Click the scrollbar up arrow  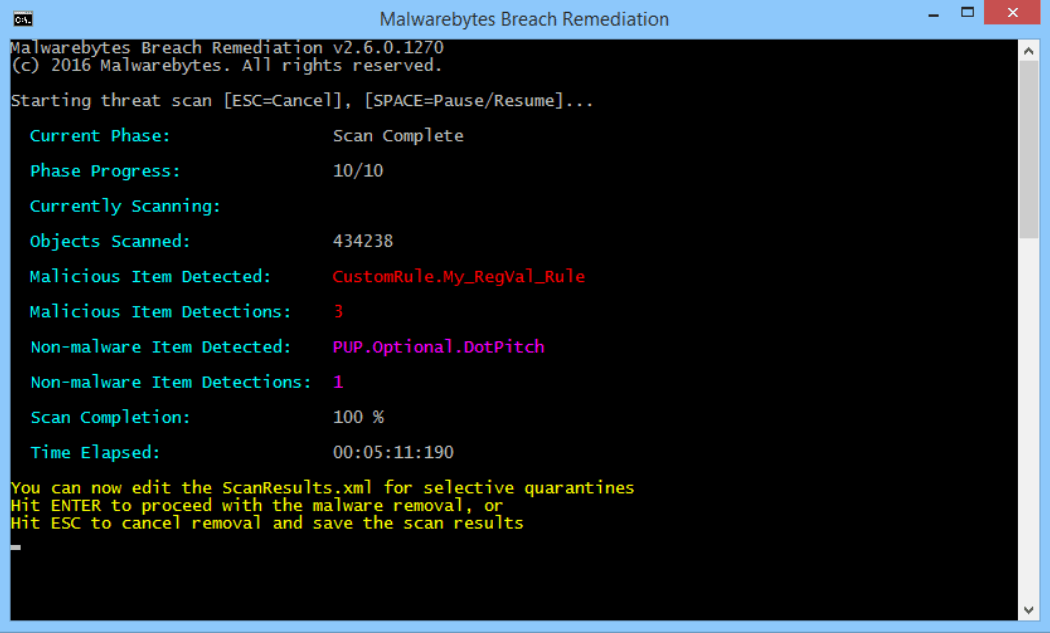(x=1029, y=51)
